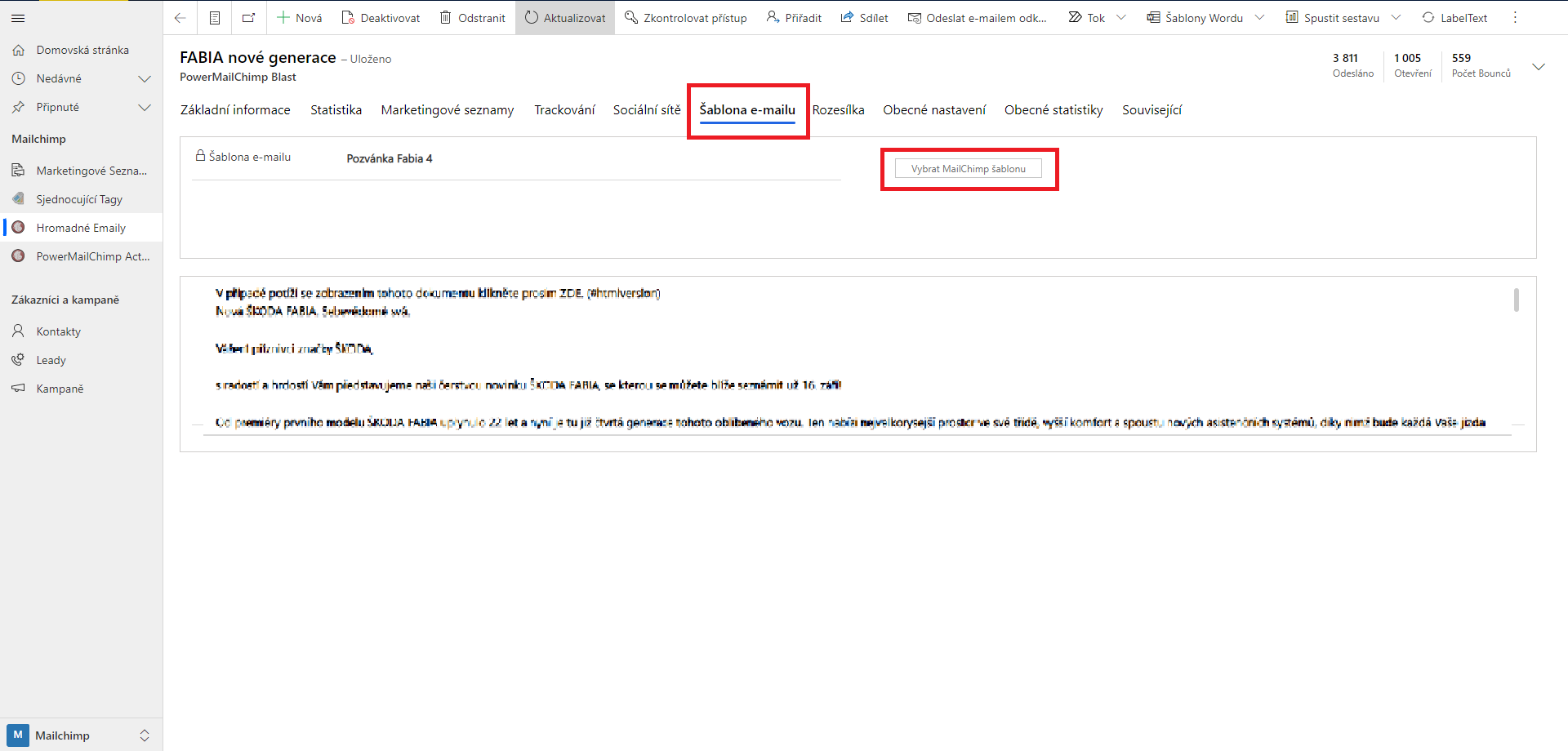
Task: Open Hromadné Emaily in sidebar
Action: (81, 228)
